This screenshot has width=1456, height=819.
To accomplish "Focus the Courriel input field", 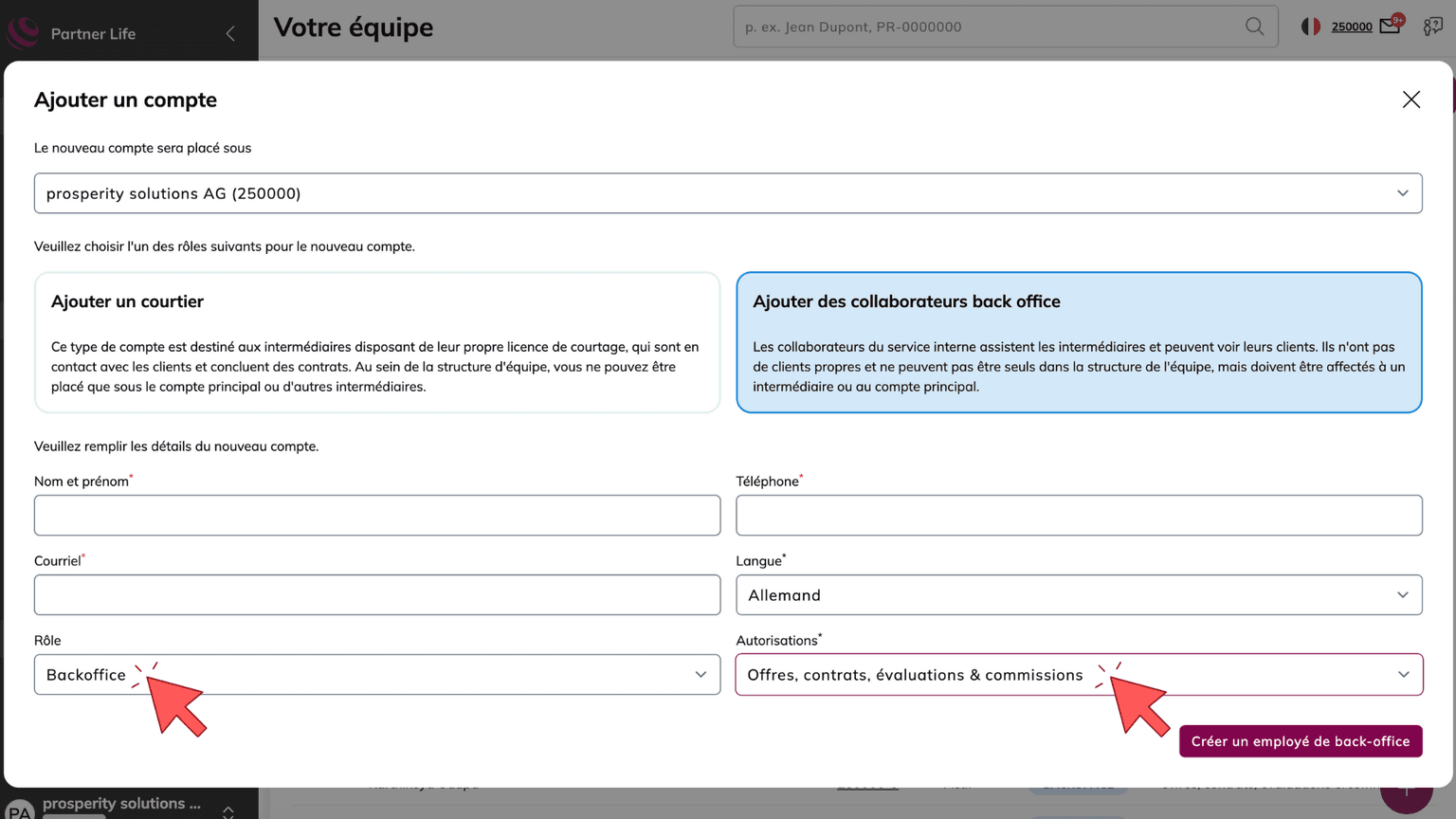I will click(x=376, y=595).
